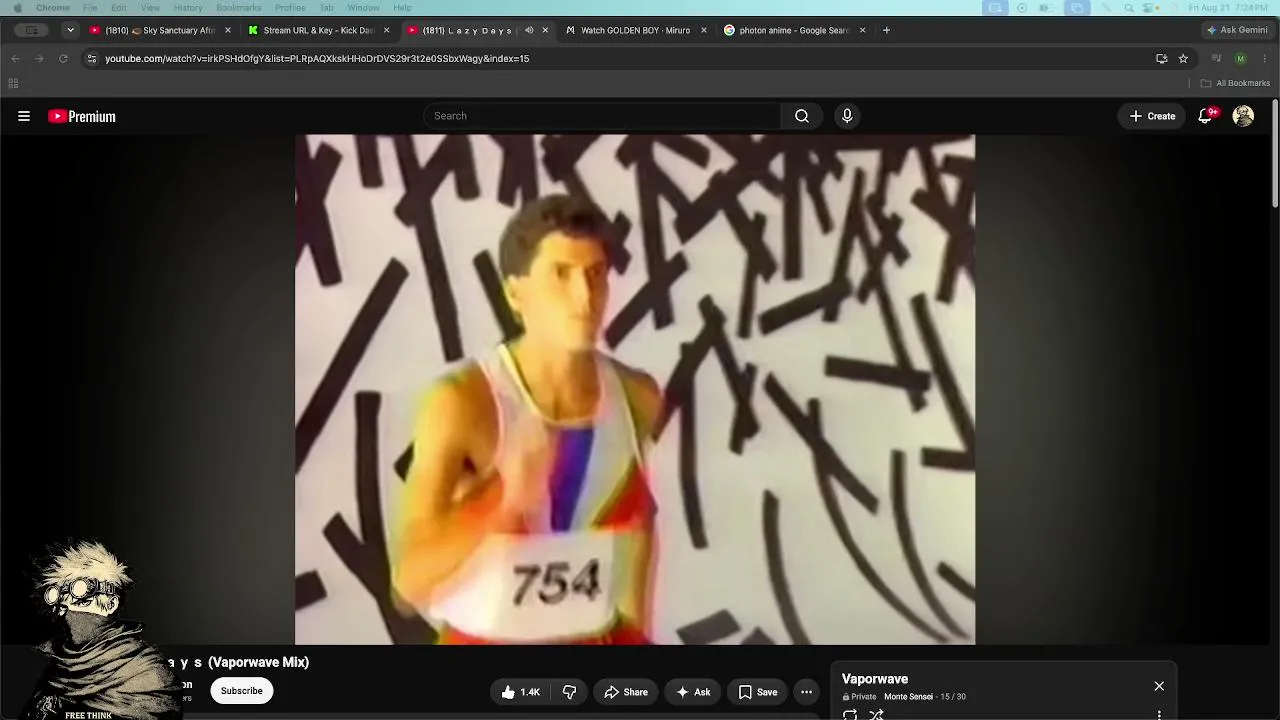1280x720 pixels.
Task: Open more actions ellipsis under video
Action: 806,692
